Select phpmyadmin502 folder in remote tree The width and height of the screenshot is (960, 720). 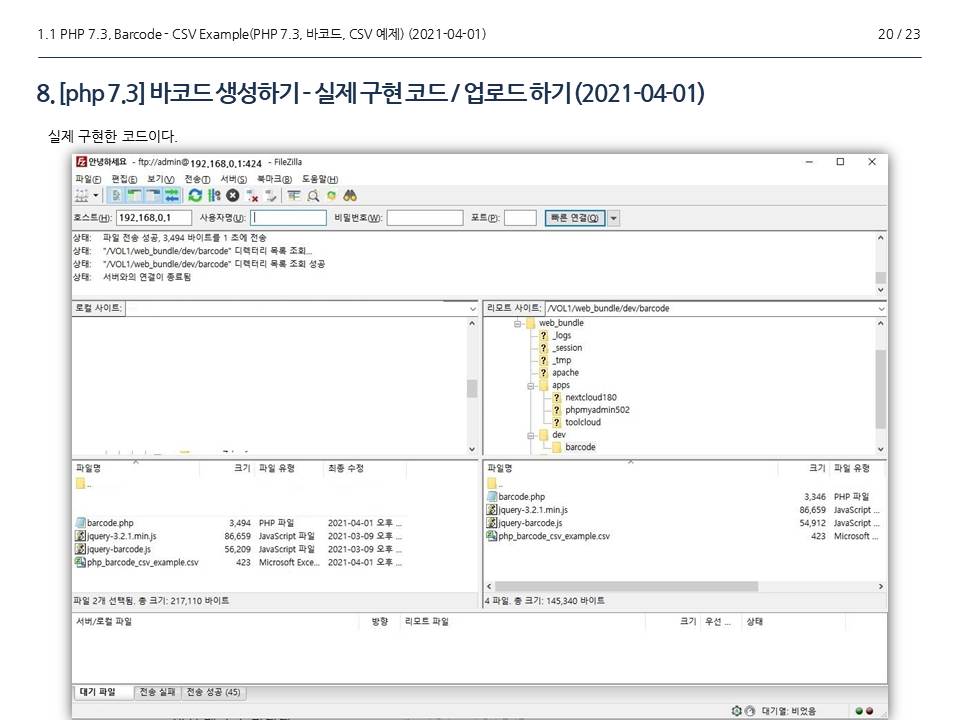[x=597, y=410]
